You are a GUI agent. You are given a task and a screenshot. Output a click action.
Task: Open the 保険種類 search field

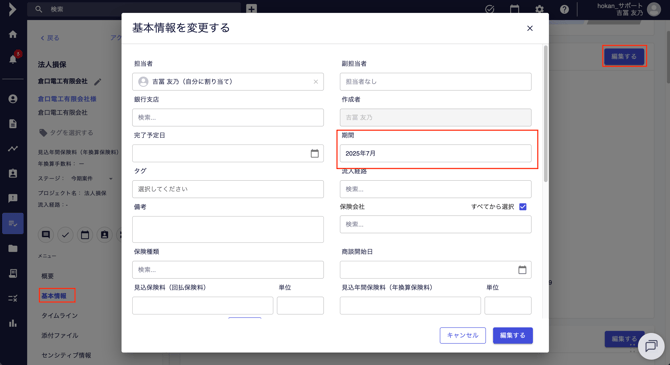tap(228, 270)
